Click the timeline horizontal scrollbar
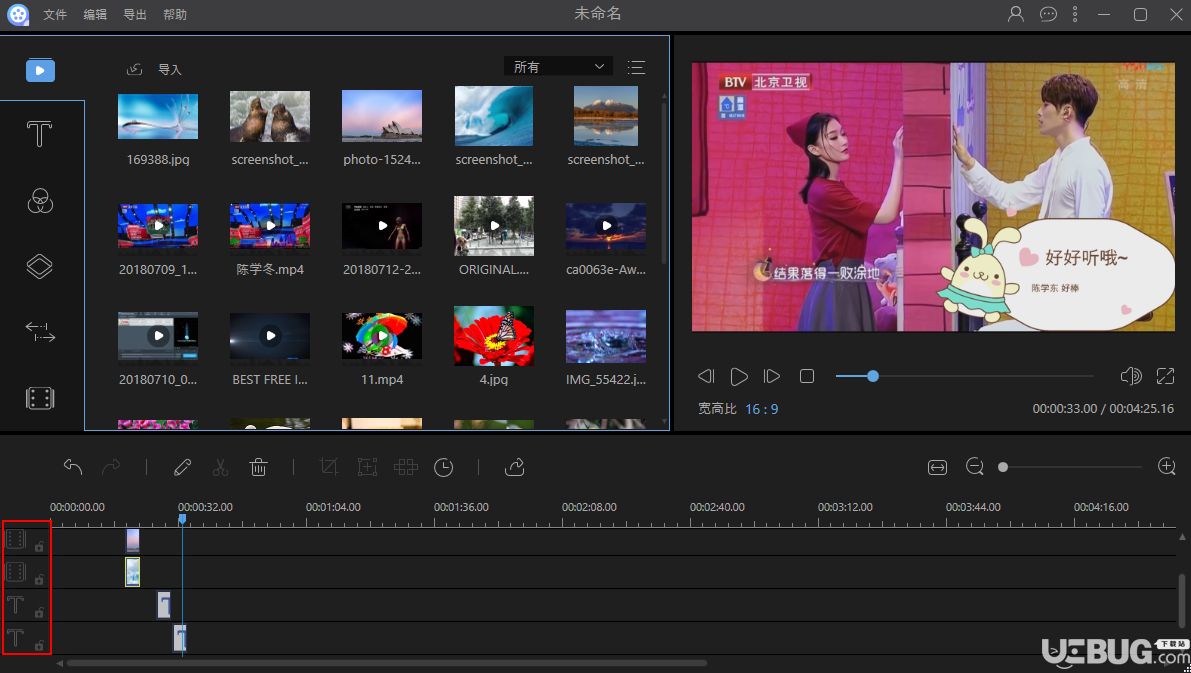Image resolution: width=1191 pixels, height=673 pixels. click(387, 663)
